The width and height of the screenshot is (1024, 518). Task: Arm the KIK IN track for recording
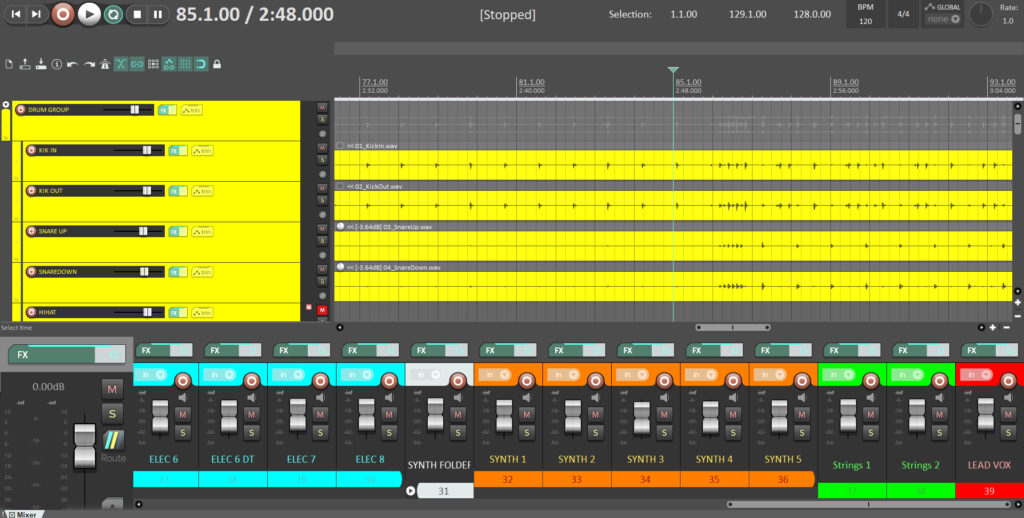click(x=31, y=150)
